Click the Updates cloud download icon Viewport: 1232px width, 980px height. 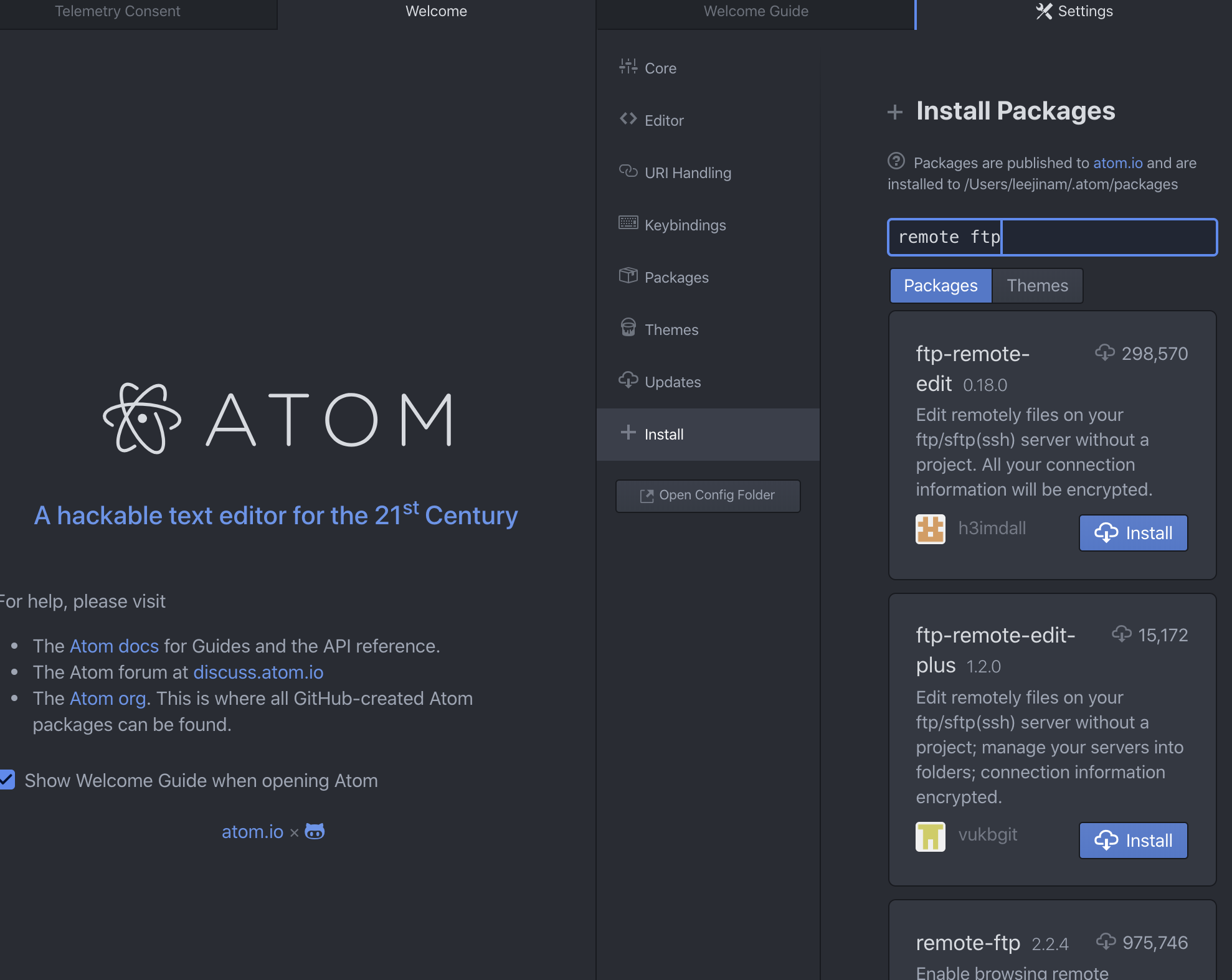[628, 380]
